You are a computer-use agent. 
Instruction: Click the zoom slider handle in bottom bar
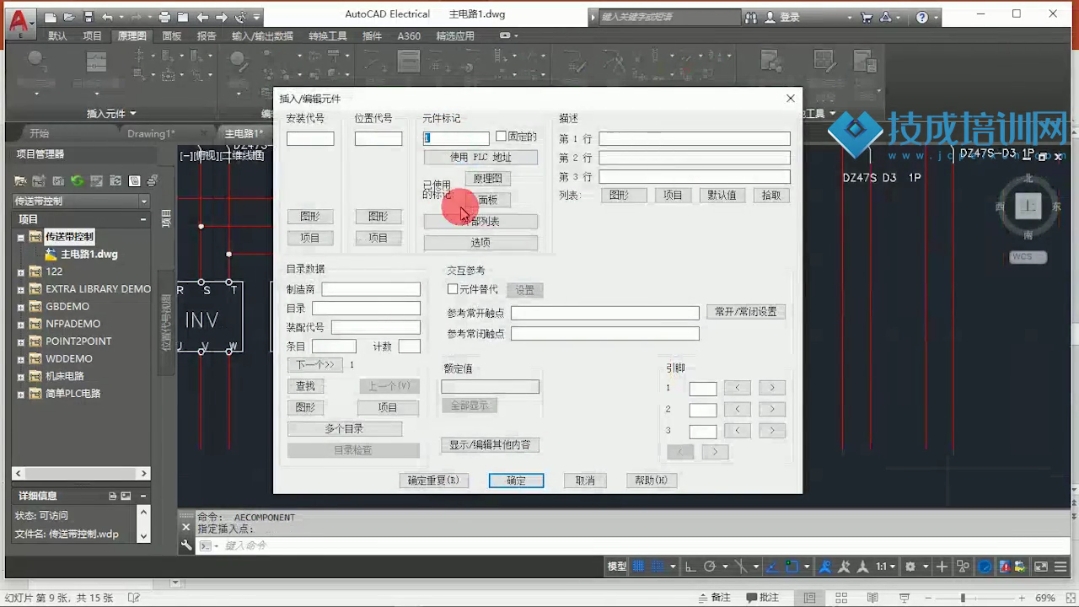click(x=963, y=598)
